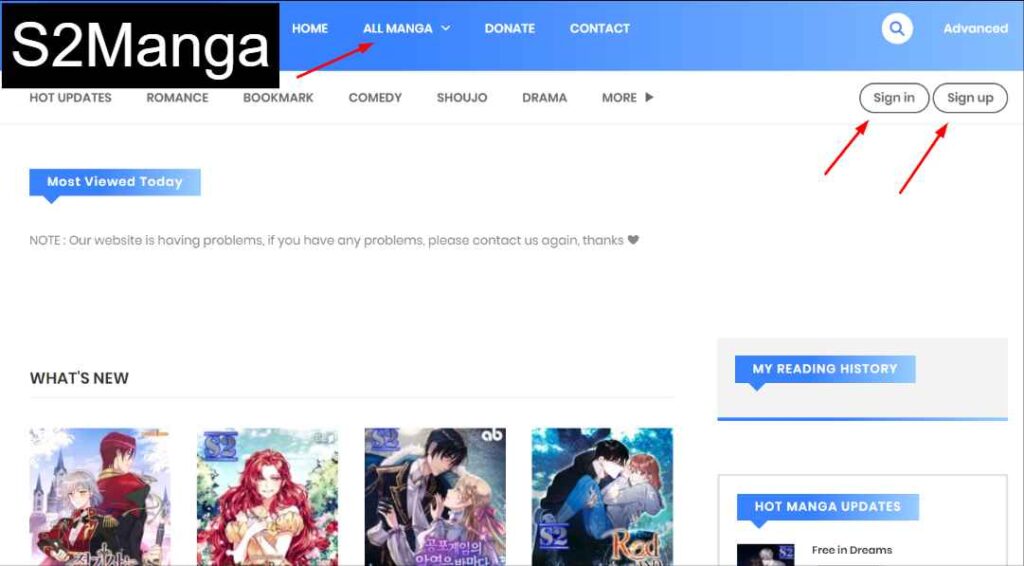This screenshot has width=1024, height=566.
Task: Open the Free in Dreams title link
Action: coord(852,550)
